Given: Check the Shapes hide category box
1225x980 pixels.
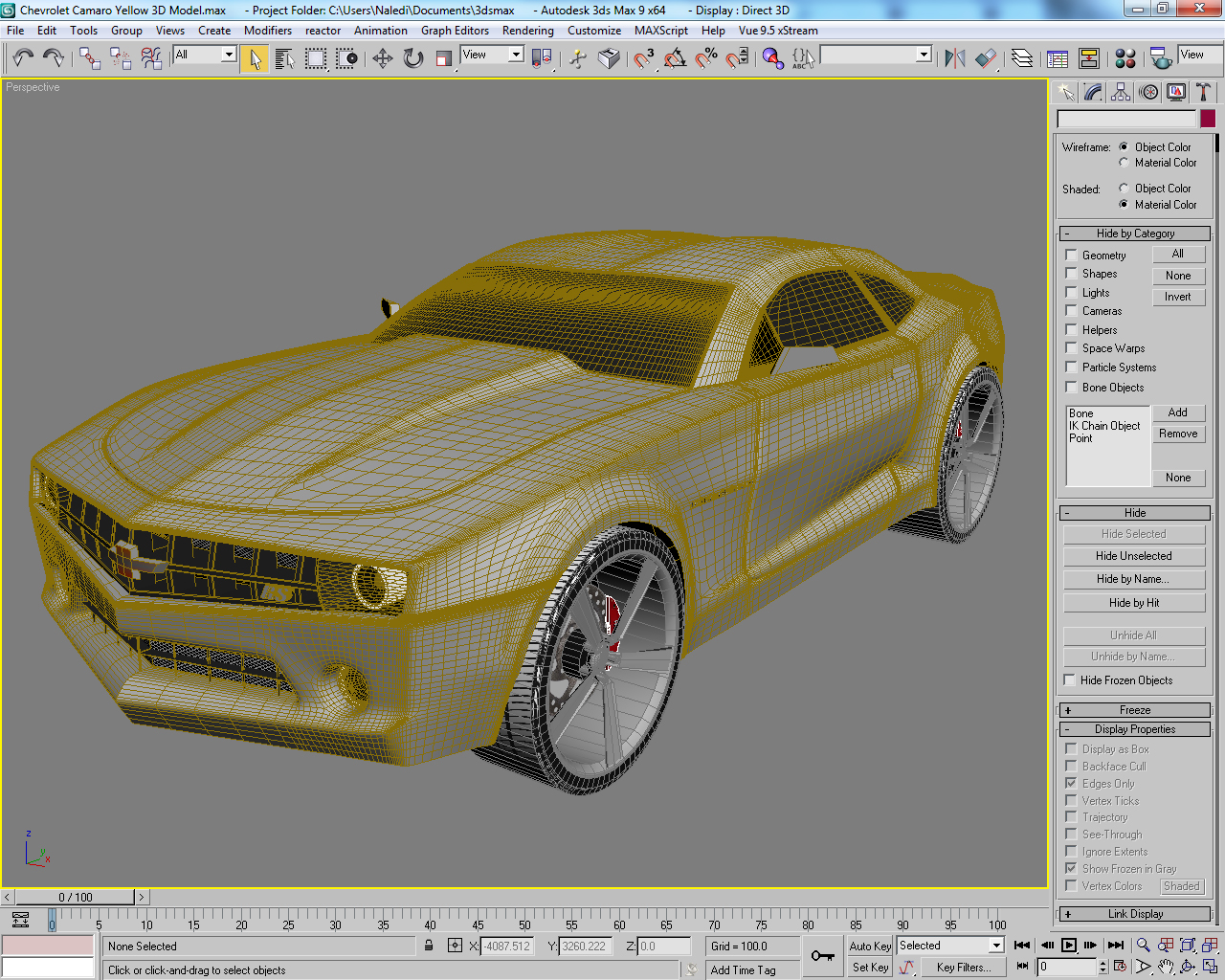Looking at the screenshot, I should click(x=1071, y=274).
